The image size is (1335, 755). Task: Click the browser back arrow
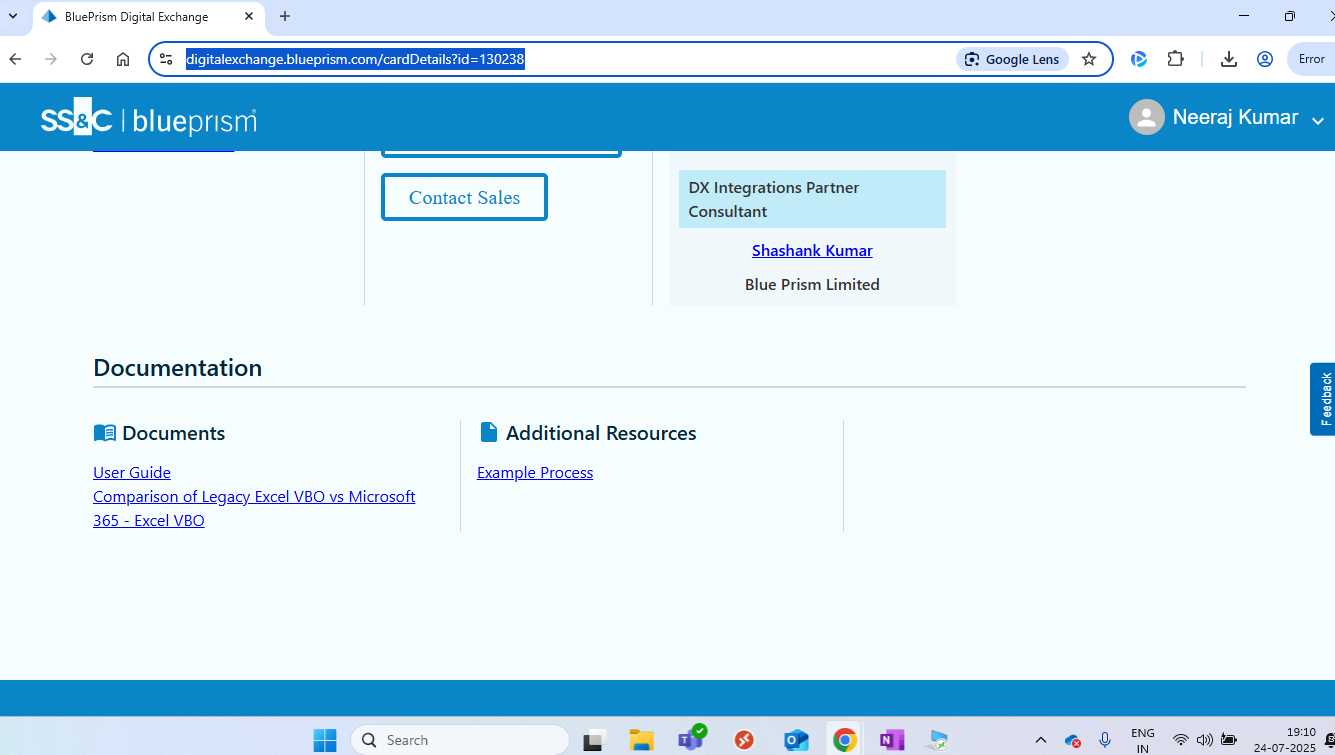coord(15,59)
